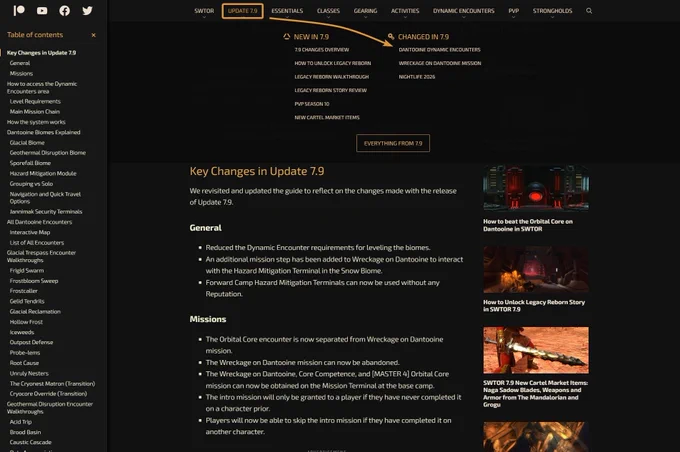Open PVP Season 10 link
This screenshot has height=452, width=680.
312,104
